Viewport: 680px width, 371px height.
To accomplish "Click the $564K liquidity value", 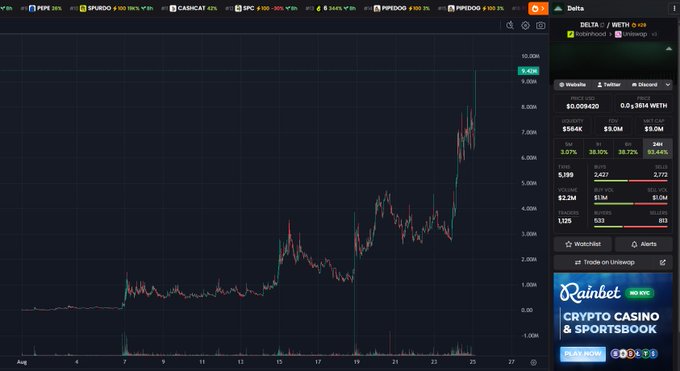I will coord(572,129).
